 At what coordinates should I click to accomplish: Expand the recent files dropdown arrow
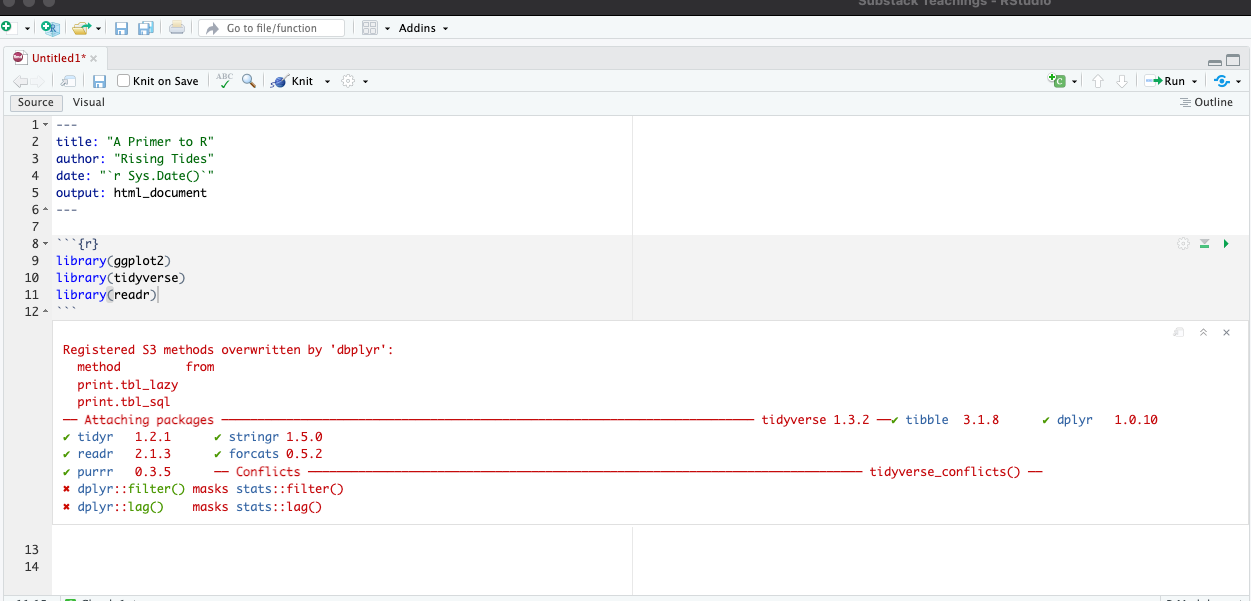coord(99,29)
